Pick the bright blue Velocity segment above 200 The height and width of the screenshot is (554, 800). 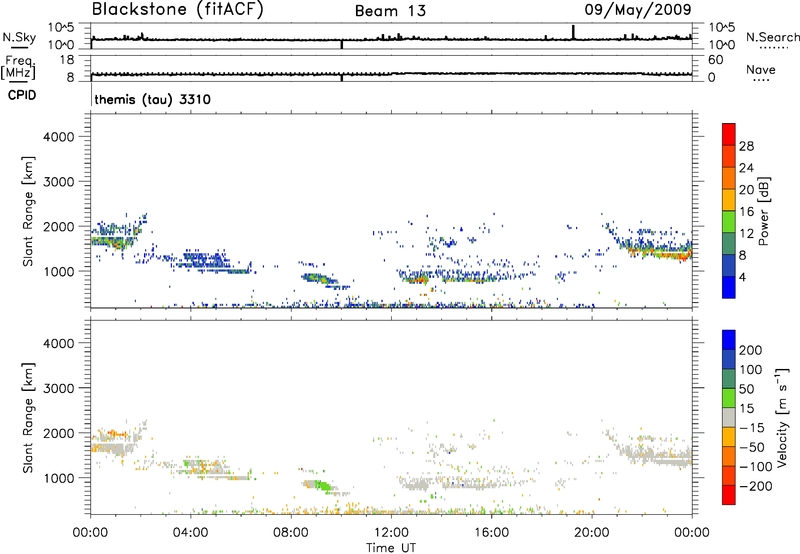tap(729, 340)
